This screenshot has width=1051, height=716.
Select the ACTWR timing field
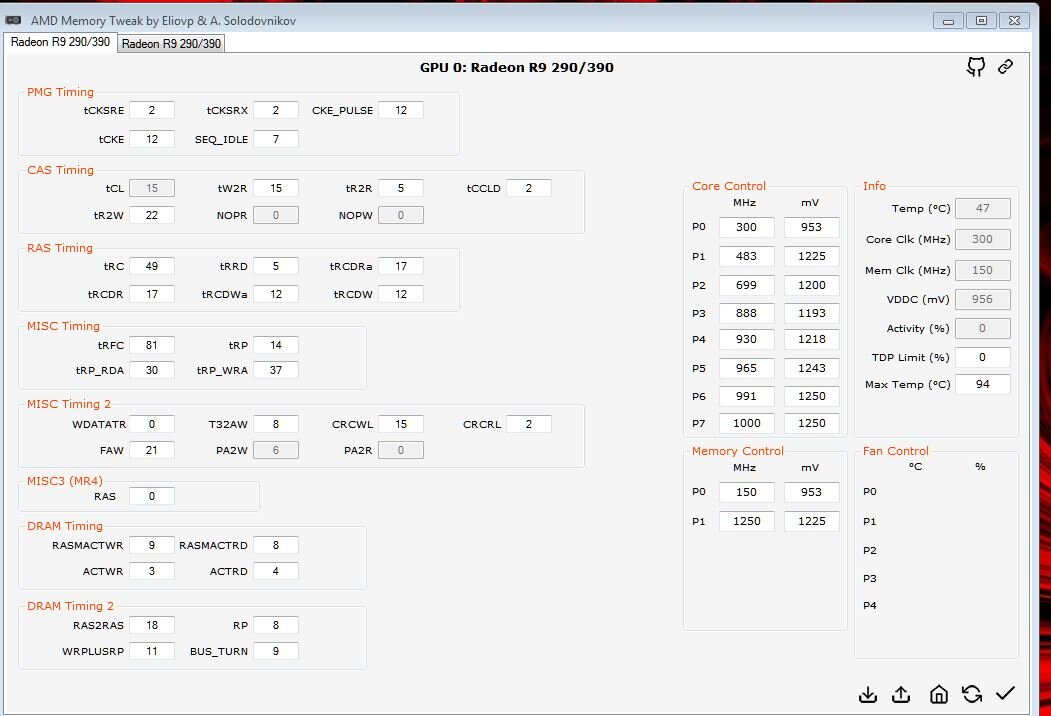[x=152, y=571]
